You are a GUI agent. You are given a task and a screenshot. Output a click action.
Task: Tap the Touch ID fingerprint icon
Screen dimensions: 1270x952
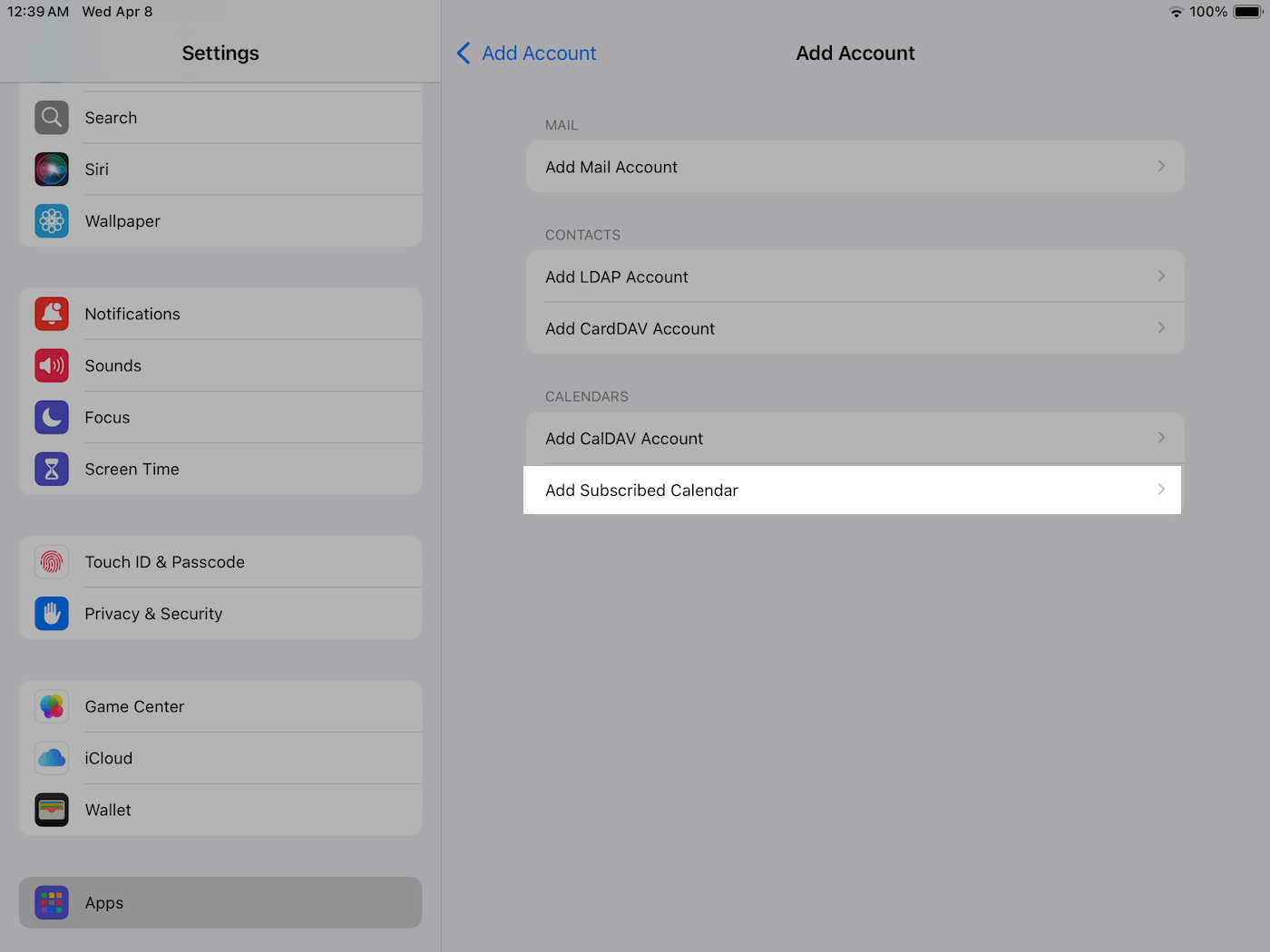[x=52, y=562]
